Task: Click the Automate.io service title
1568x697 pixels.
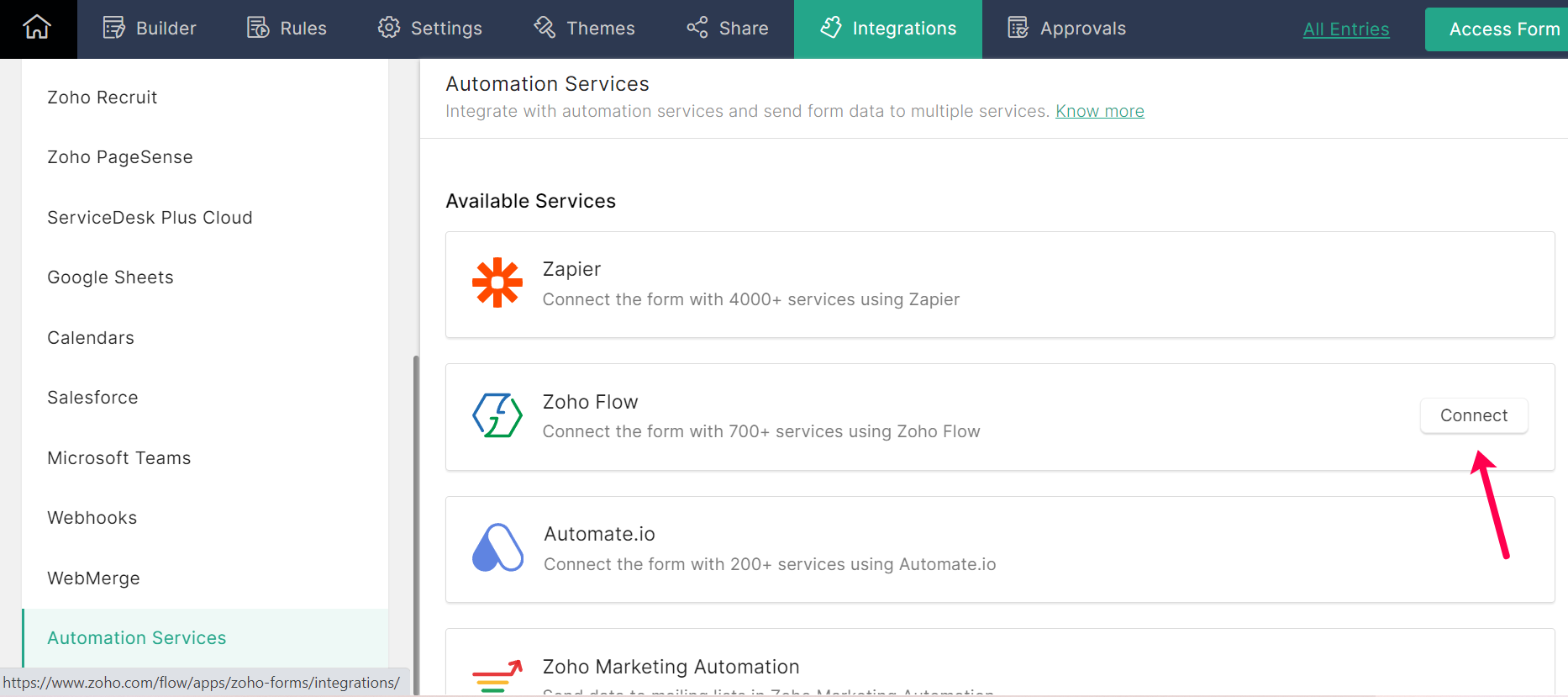Action: (599, 534)
